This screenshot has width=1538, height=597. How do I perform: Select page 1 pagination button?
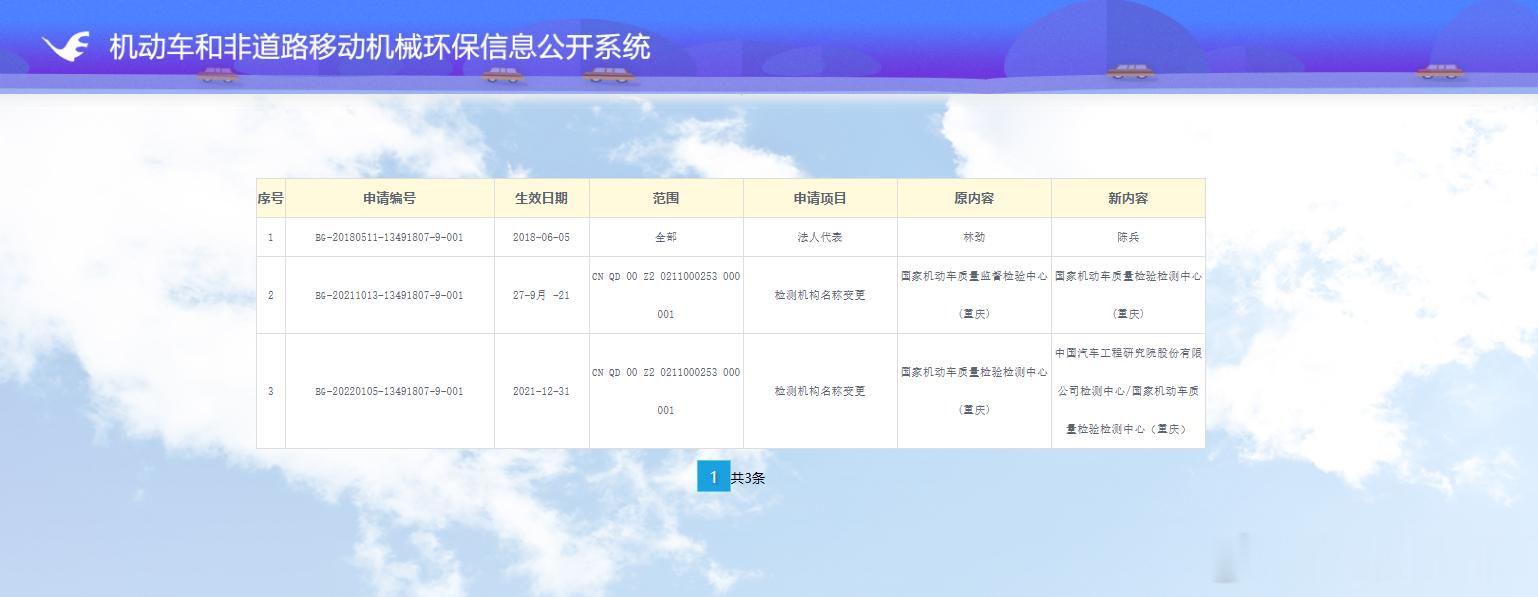pos(713,477)
